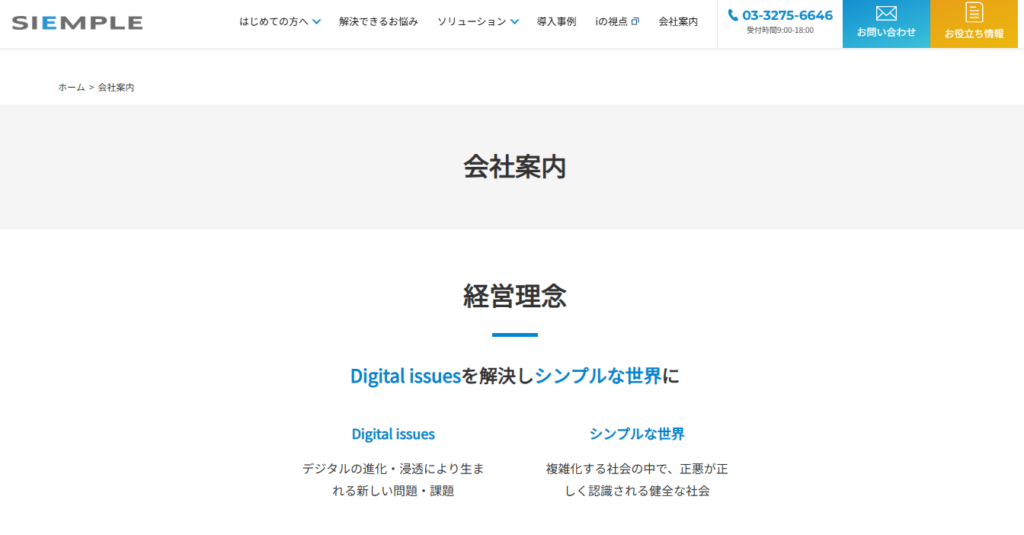Image resolution: width=1024 pixels, height=535 pixels.
Task: Click the シンプルな世界 column subheading
Action: 637,434
